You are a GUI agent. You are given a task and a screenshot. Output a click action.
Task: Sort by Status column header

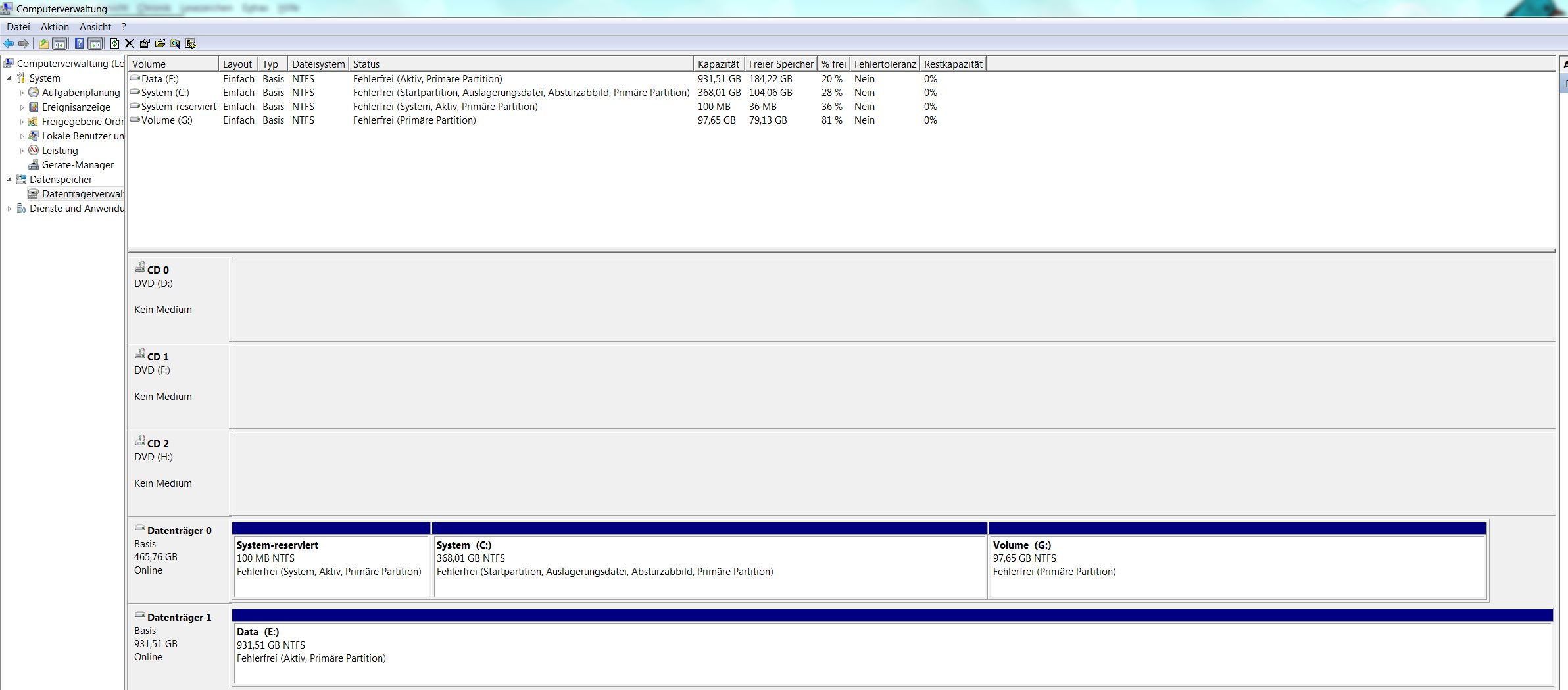point(521,64)
